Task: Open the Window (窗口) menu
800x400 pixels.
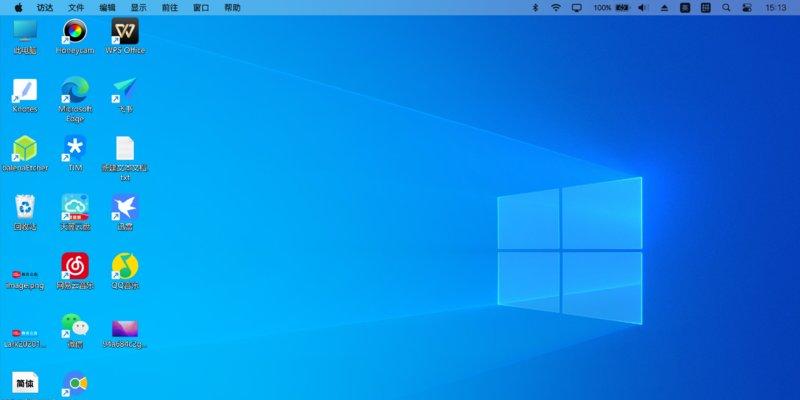Action: coord(201,8)
